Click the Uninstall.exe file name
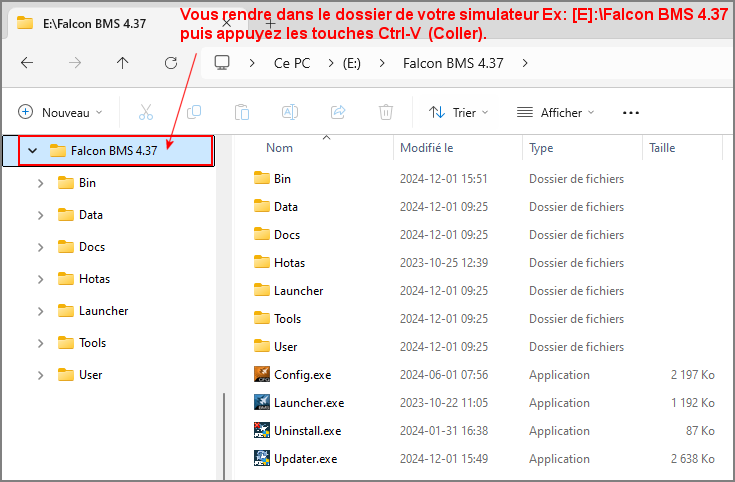Image resolution: width=735 pixels, height=482 pixels. (308, 431)
